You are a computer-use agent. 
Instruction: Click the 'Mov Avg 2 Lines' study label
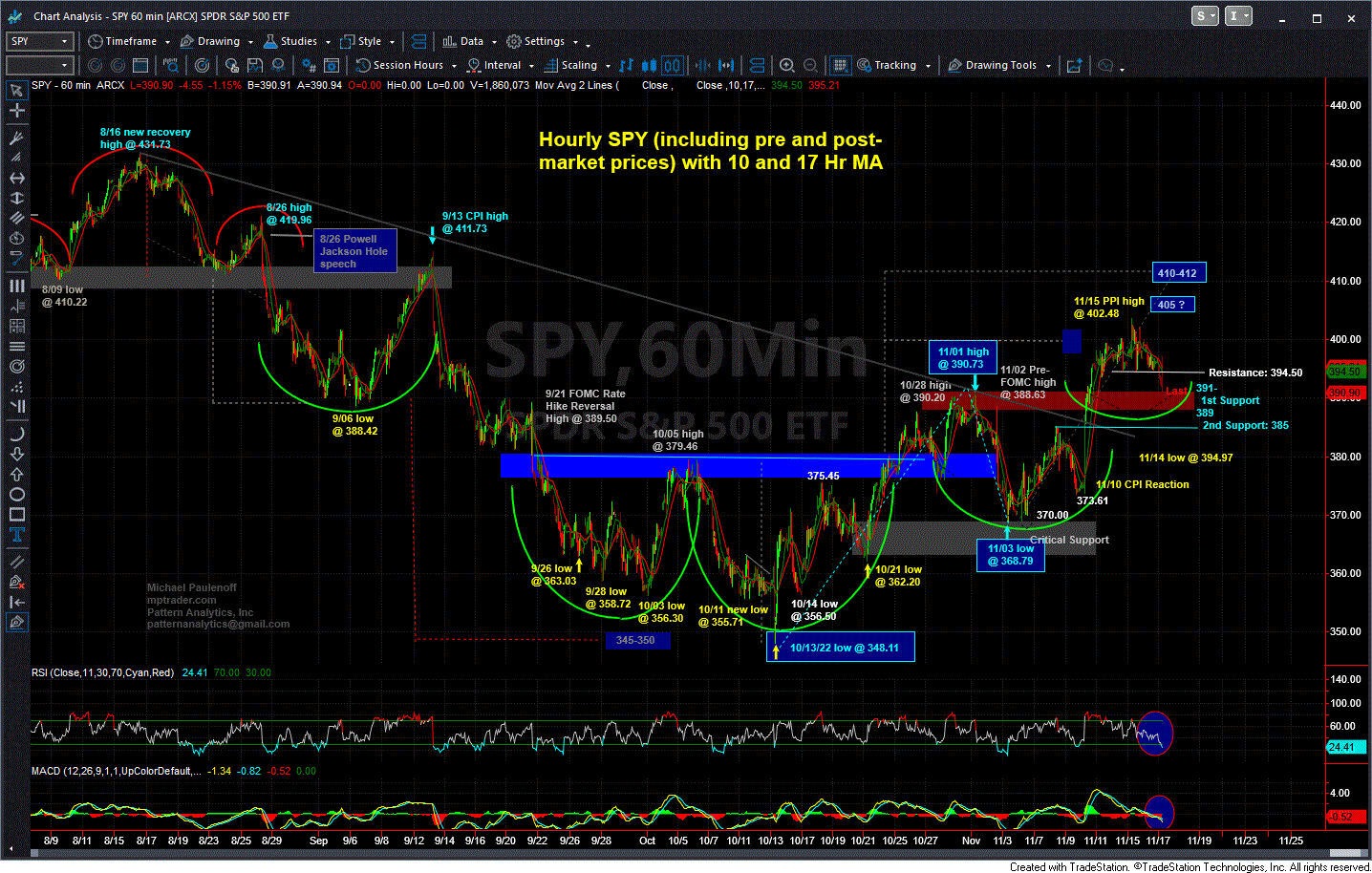click(577, 85)
